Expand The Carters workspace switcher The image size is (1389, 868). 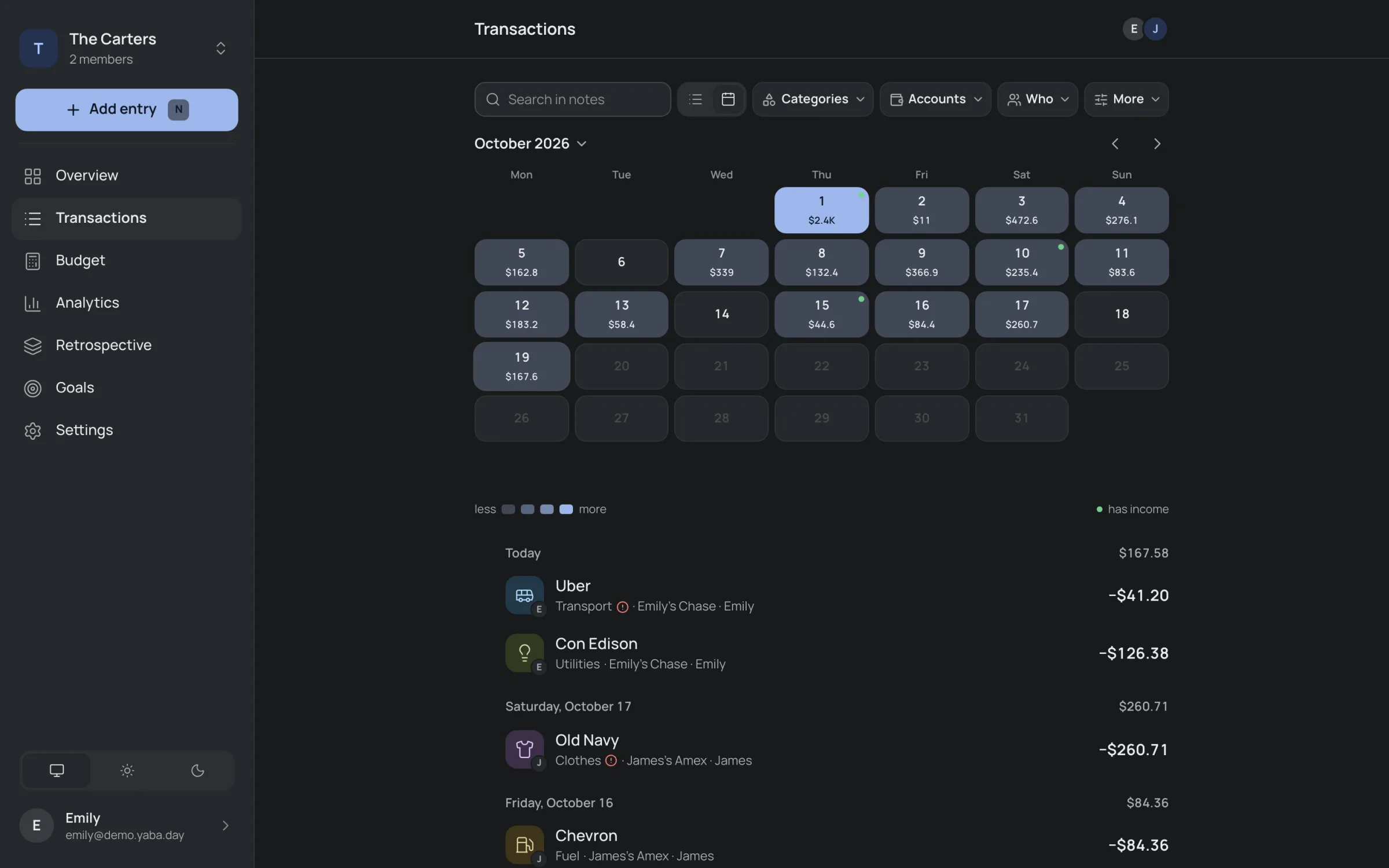[x=221, y=49]
